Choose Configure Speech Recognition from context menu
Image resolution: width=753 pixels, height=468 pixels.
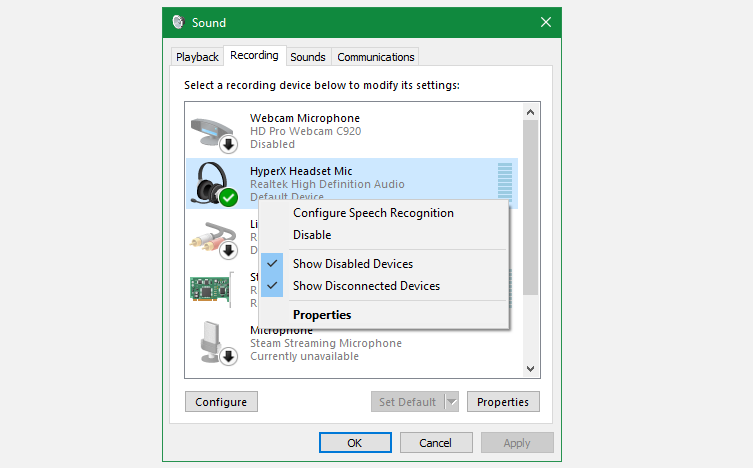[x=373, y=213]
